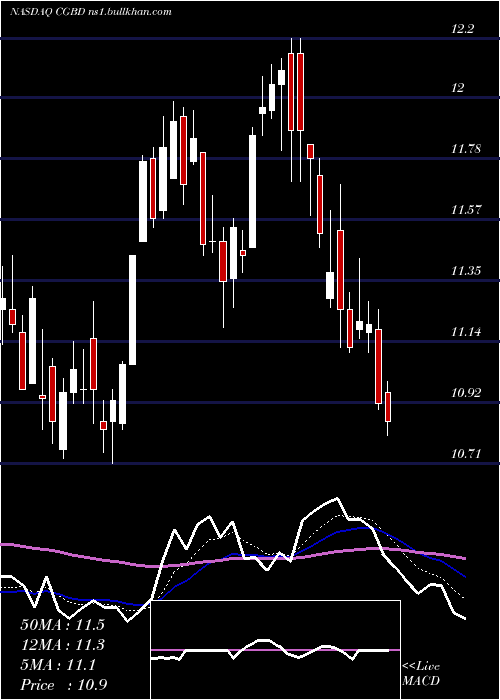Click the 11.78 price axis label

click(466, 149)
